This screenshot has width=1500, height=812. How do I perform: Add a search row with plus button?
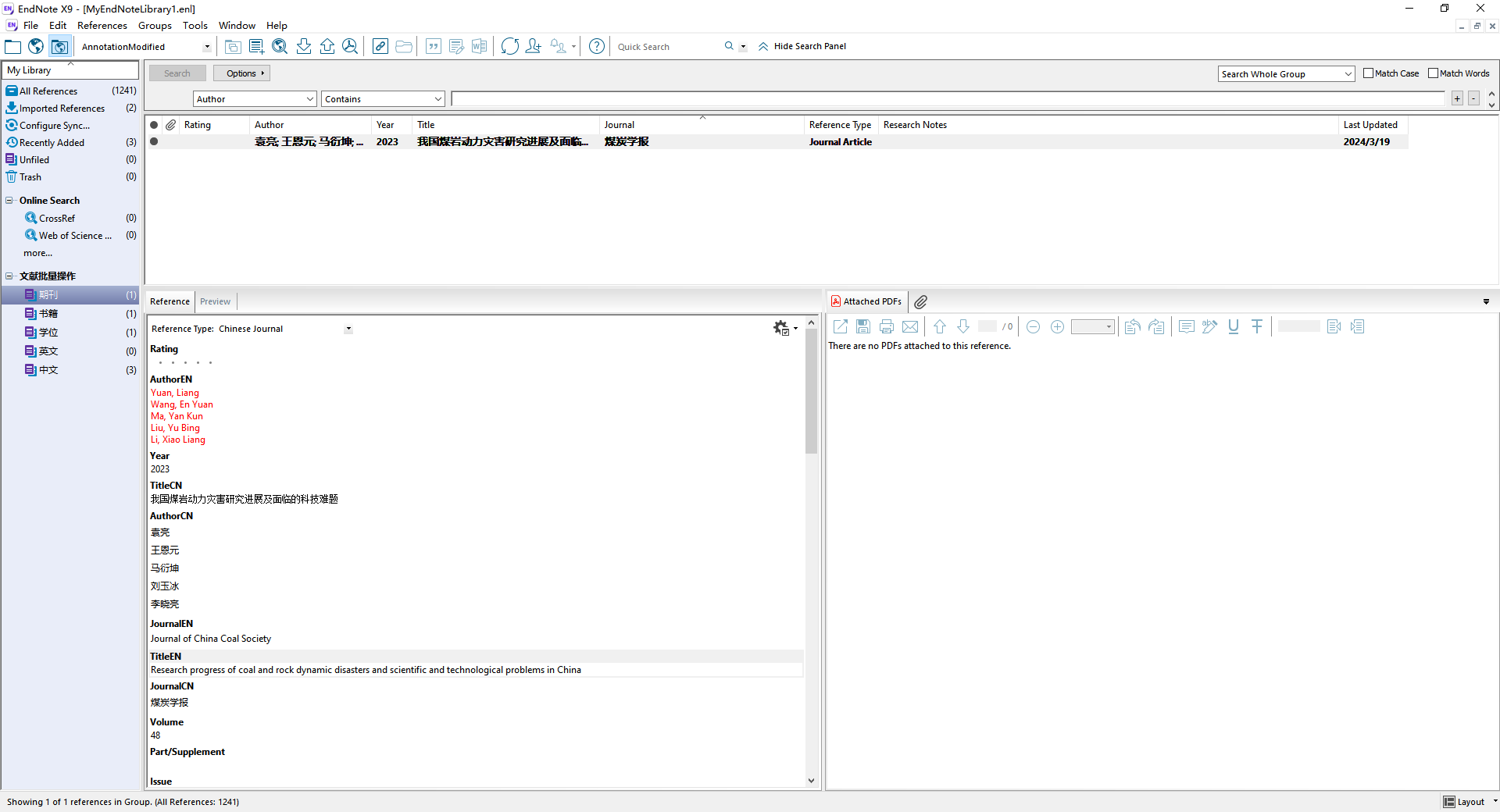(1457, 98)
